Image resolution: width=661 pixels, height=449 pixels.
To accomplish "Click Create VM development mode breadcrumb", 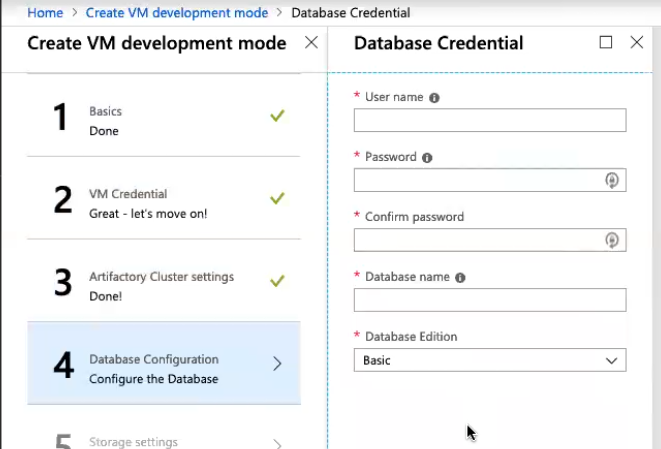I will tap(177, 13).
